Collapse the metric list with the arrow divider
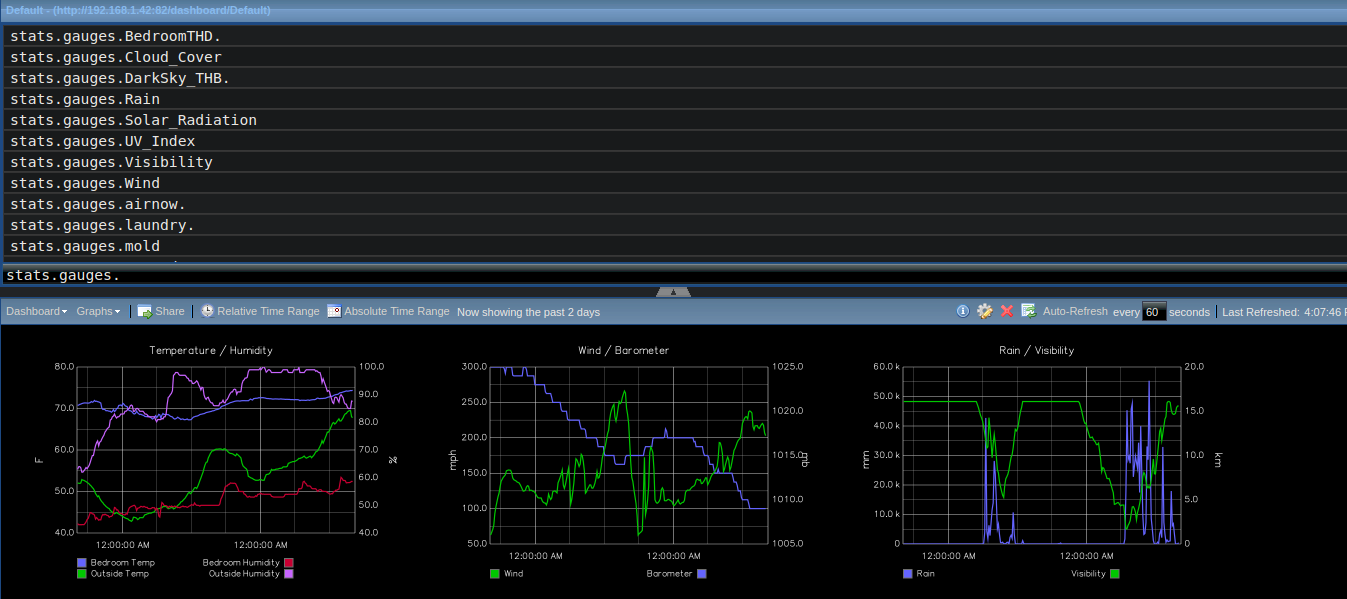Screen dimensions: 1347x599 pyautogui.click(x=672, y=291)
